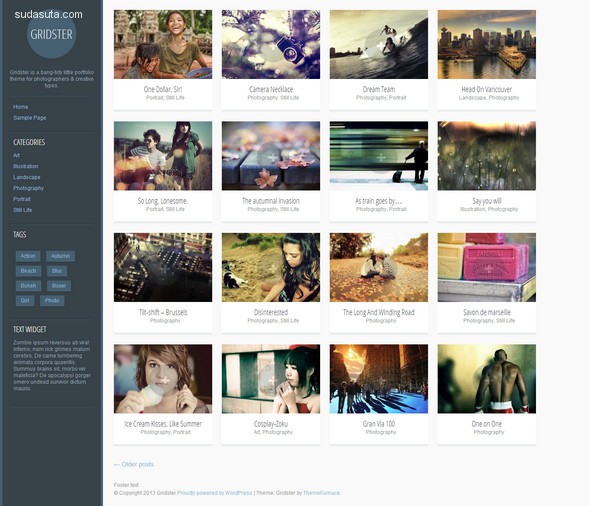Click the Dream Team surfing image
590x506 pixels.
pyautogui.click(x=379, y=44)
